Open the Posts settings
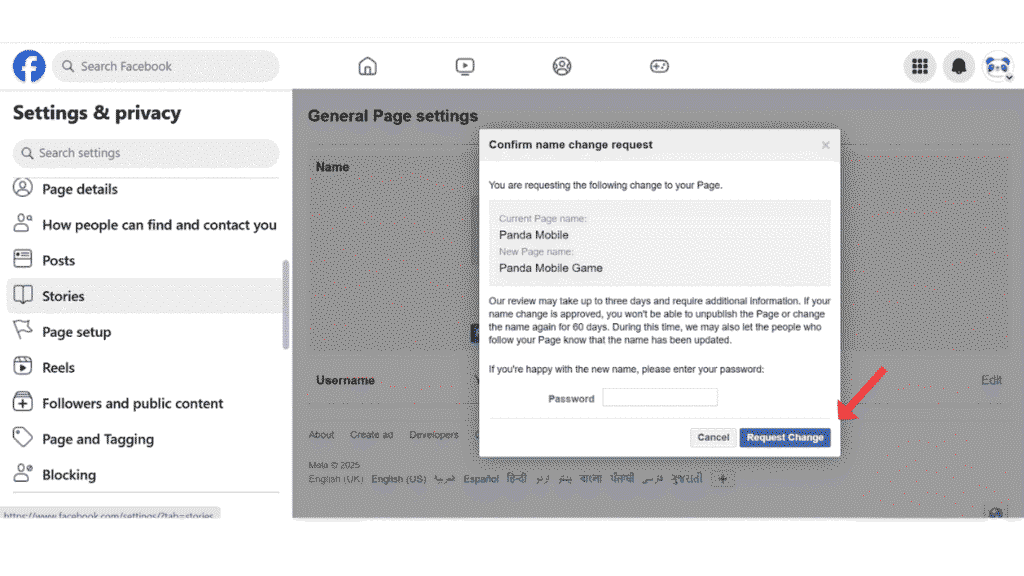The height and width of the screenshot is (576, 1024). [x=144, y=260]
